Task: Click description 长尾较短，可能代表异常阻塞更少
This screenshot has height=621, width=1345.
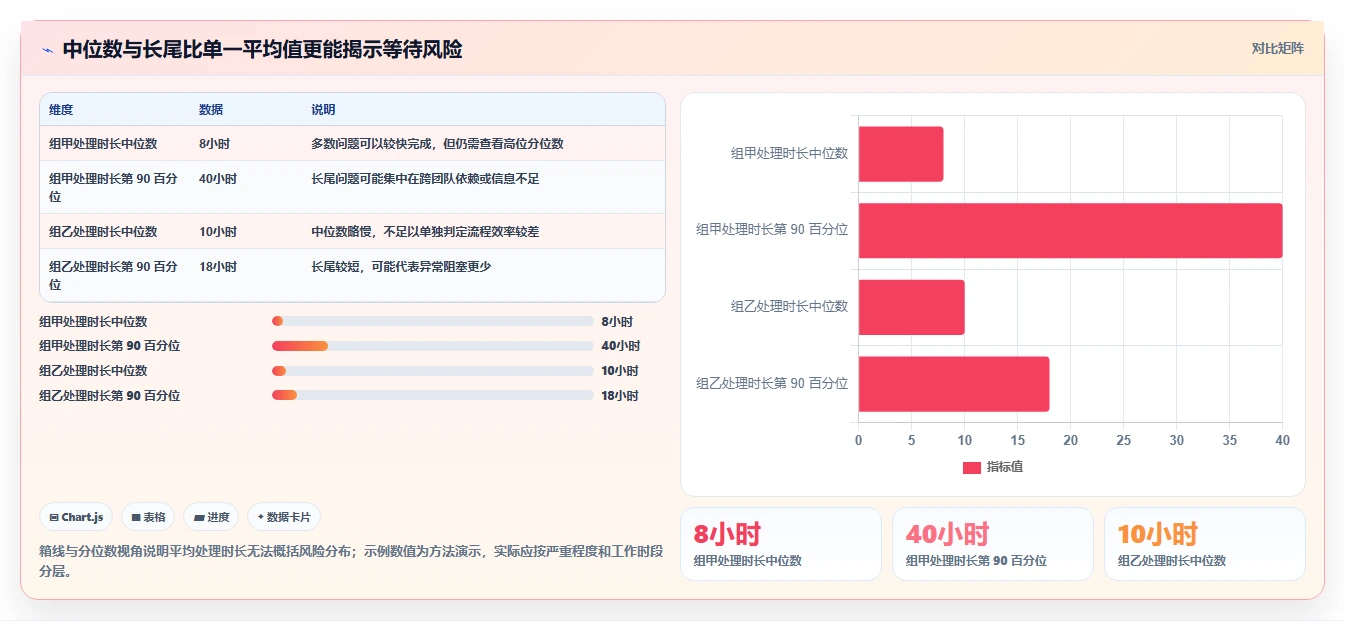Action: pyautogui.click(x=401, y=266)
